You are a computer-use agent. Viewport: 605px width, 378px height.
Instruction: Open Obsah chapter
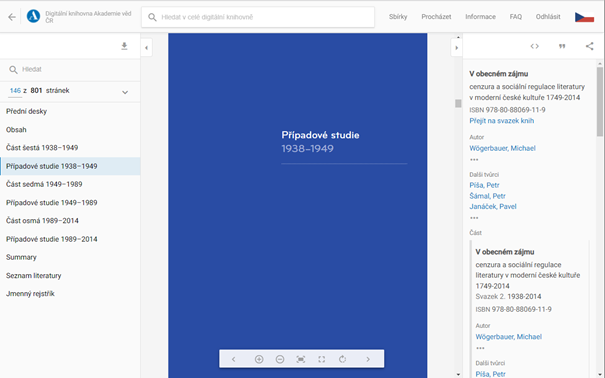[70, 130]
